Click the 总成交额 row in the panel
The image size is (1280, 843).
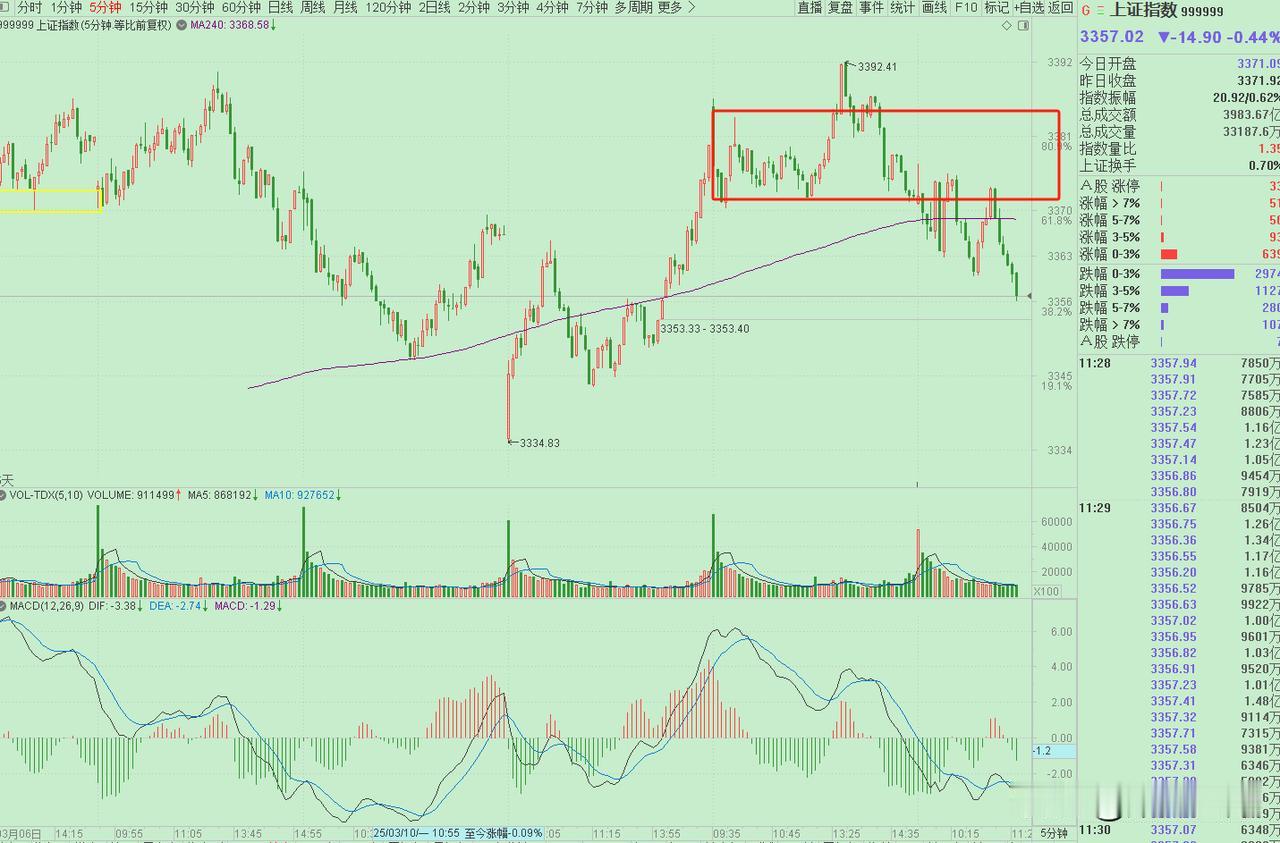point(1179,114)
